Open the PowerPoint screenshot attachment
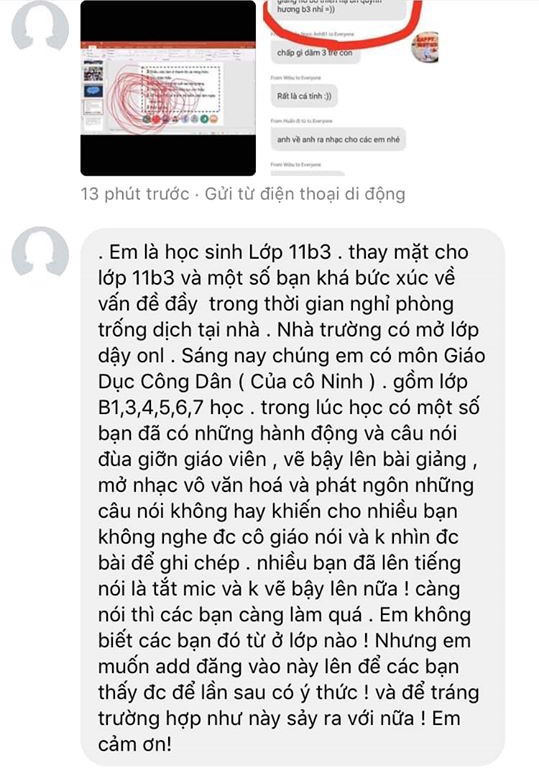This screenshot has width=539, height=776. (x=168, y=88)
